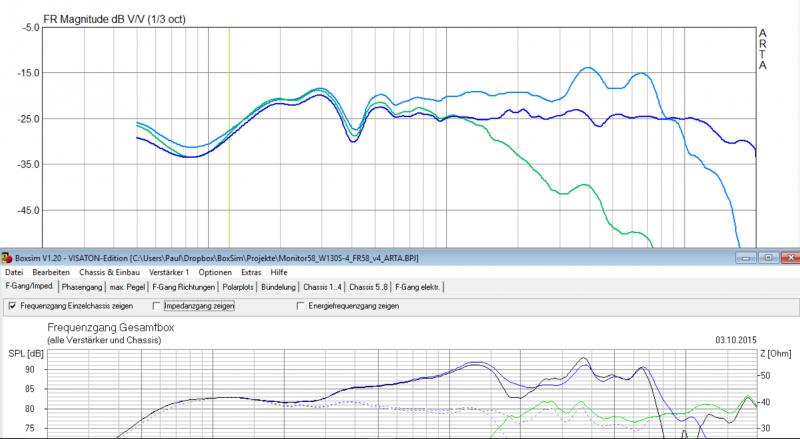Click the -5.0 axis value in ARTA graph
This screenshot has height=439, width=800.
pos(31,27)
